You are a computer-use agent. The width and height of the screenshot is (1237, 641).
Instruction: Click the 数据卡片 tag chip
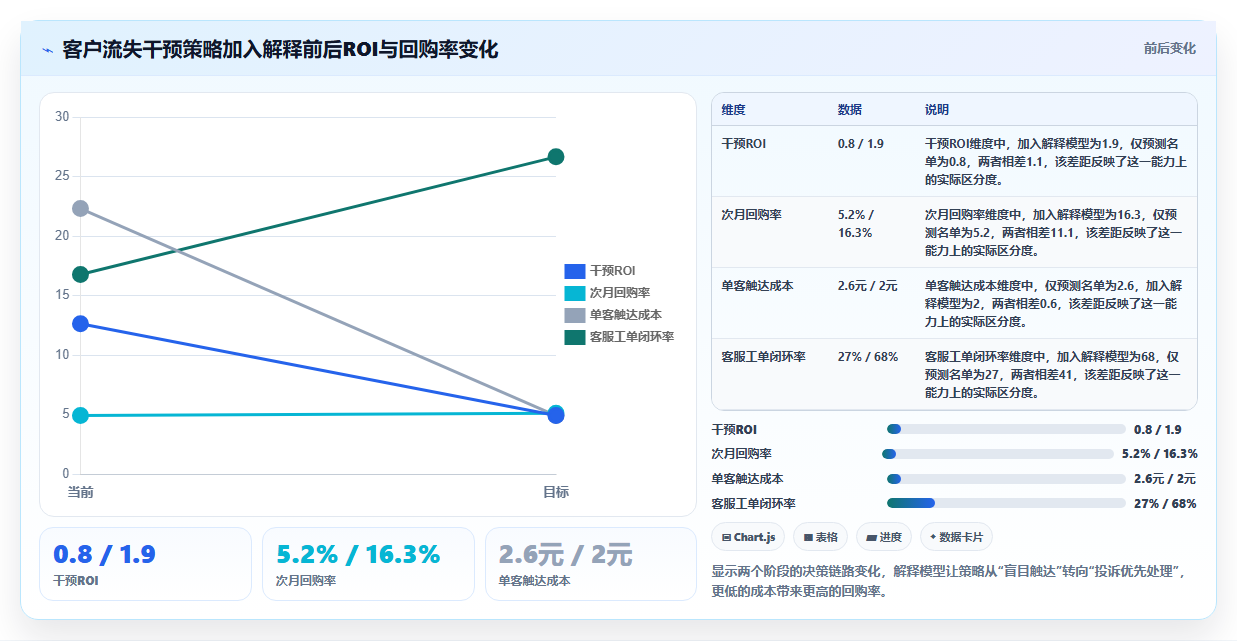[x=956, y=537]
